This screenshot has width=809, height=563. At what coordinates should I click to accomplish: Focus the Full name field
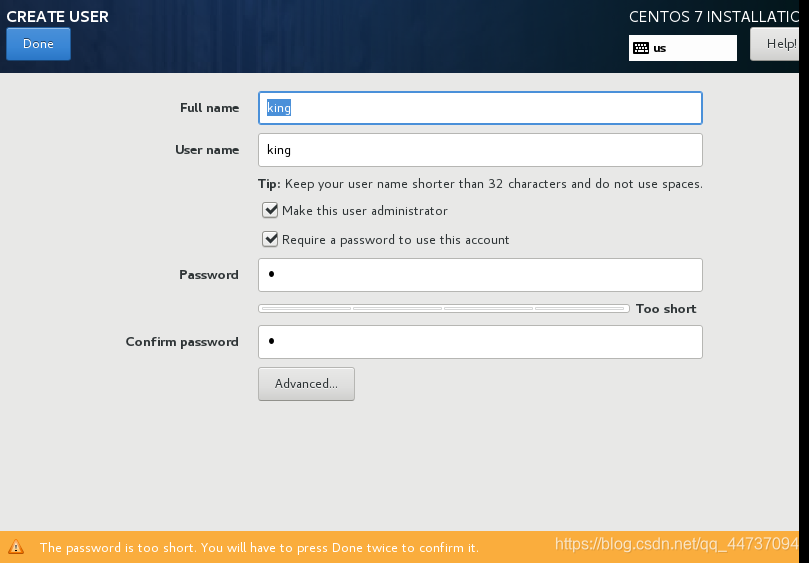pyautogui.click(x=480, y=108)
